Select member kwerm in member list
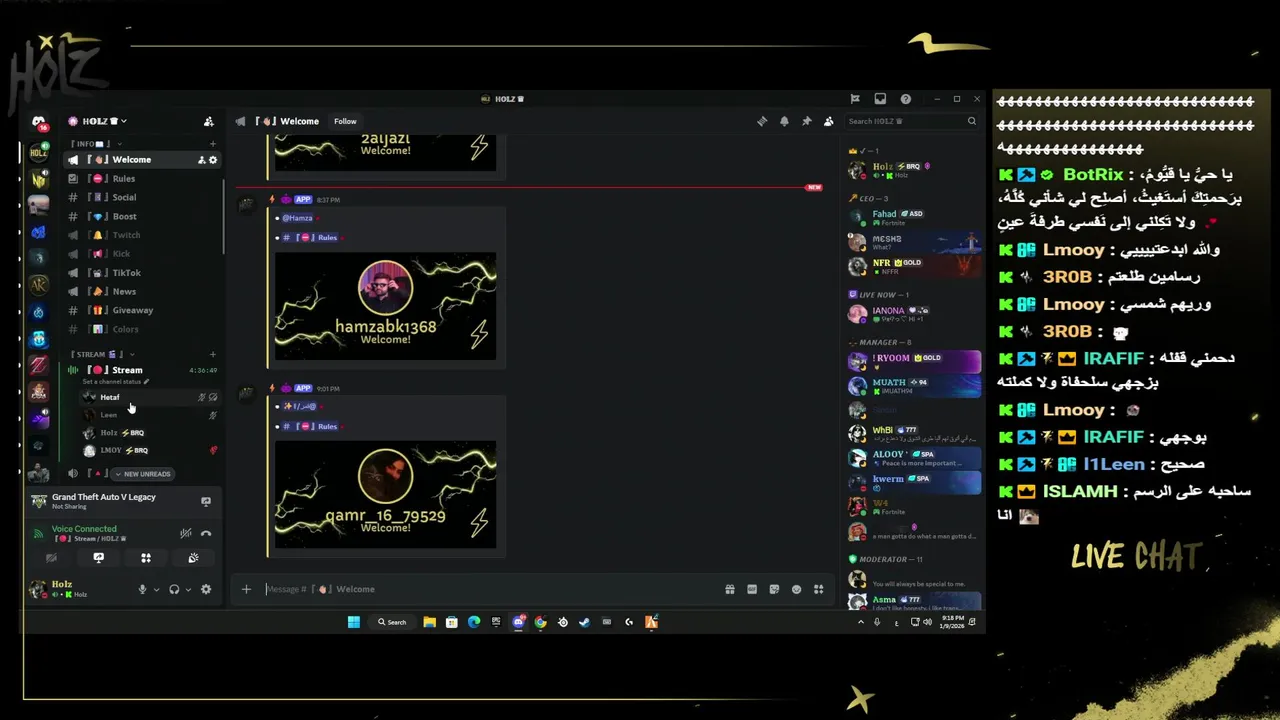 [x=913, y=482]
